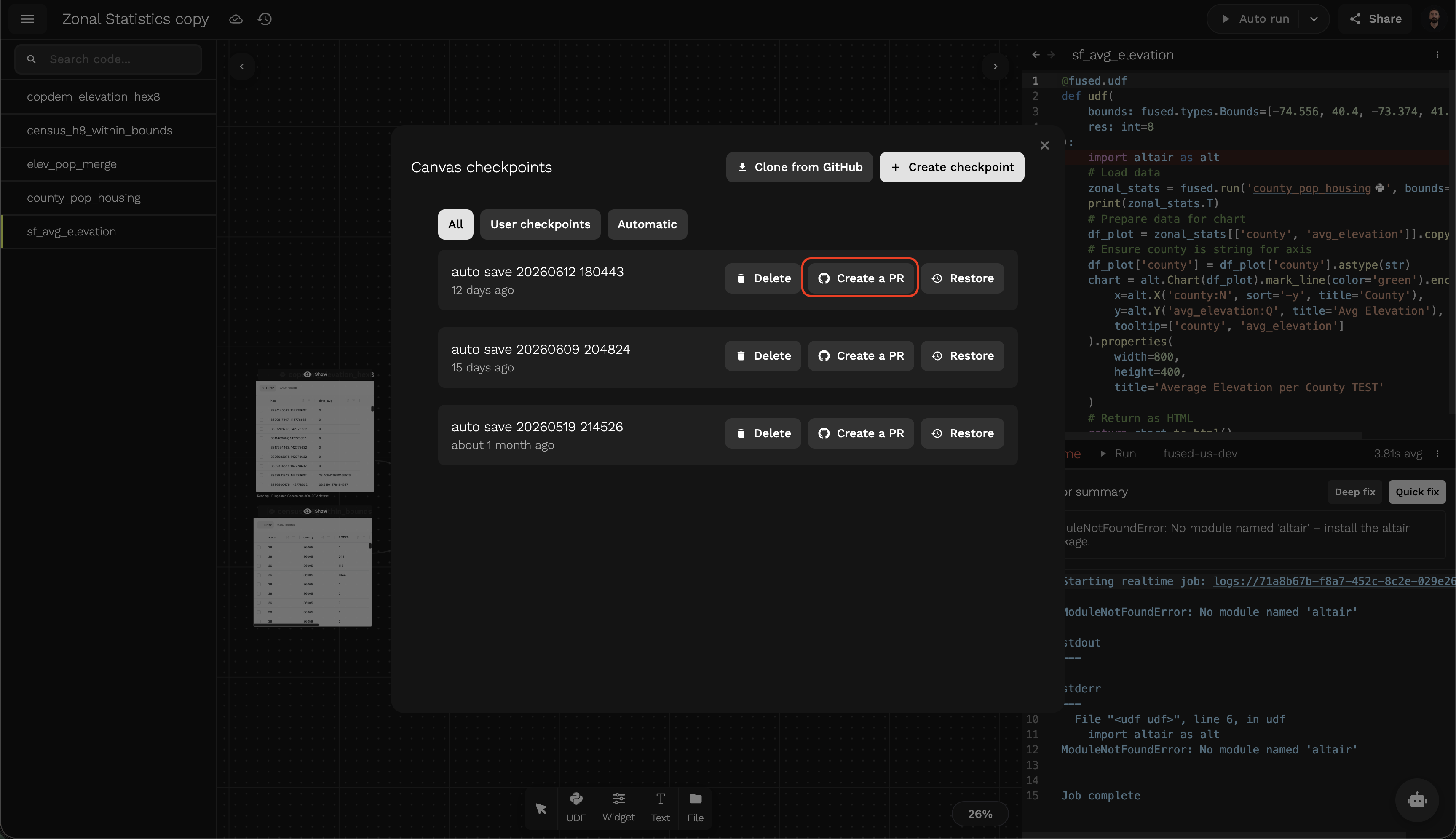Open the realtime job logs link
The height and width of the screenshot is (839, 1456).
point(1334,581)
